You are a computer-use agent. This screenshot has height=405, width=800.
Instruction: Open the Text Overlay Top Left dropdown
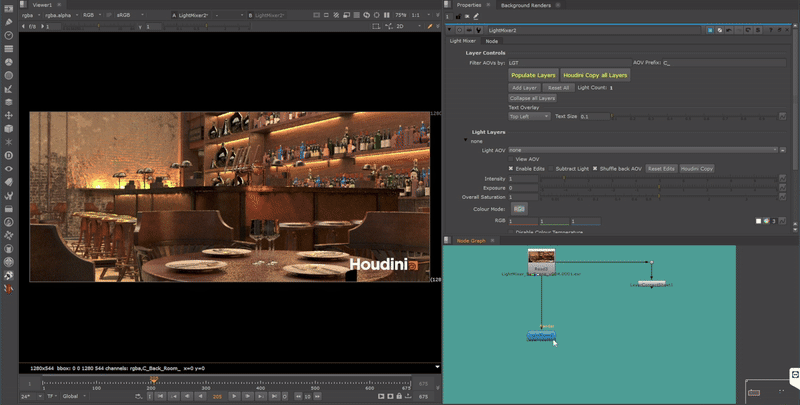[530, 116]
